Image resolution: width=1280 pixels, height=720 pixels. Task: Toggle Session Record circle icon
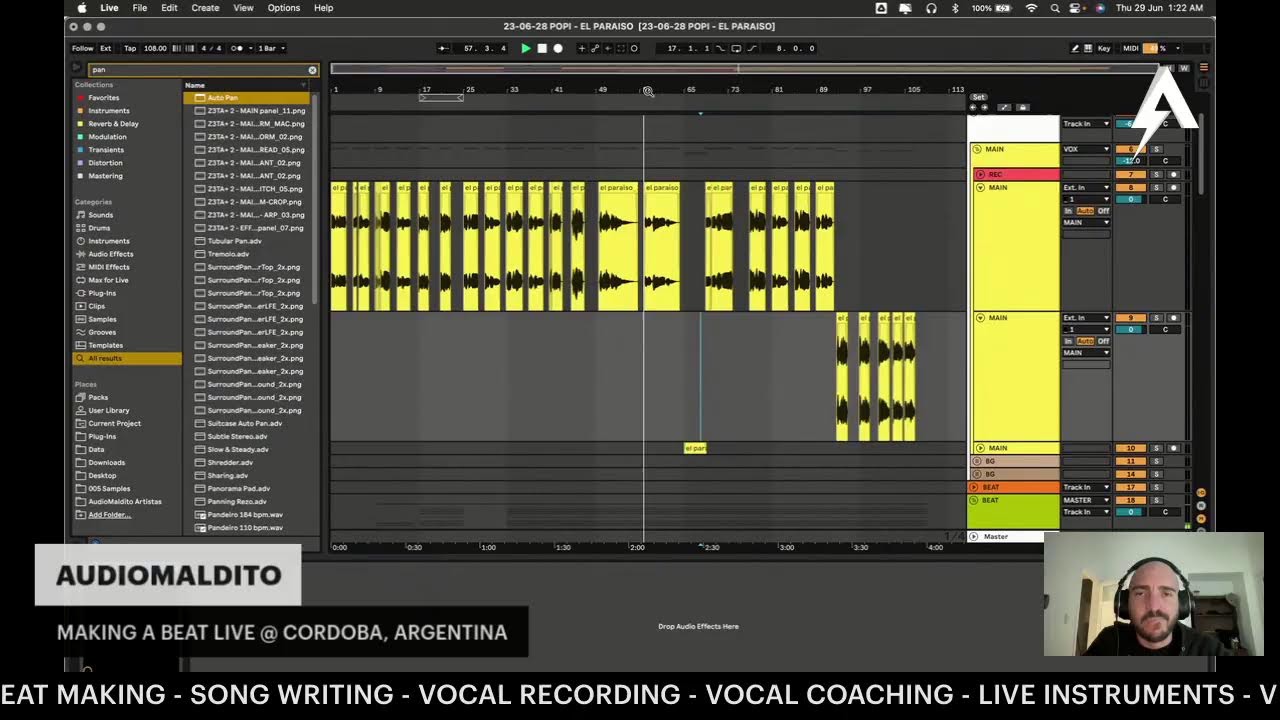click(634, 48)
